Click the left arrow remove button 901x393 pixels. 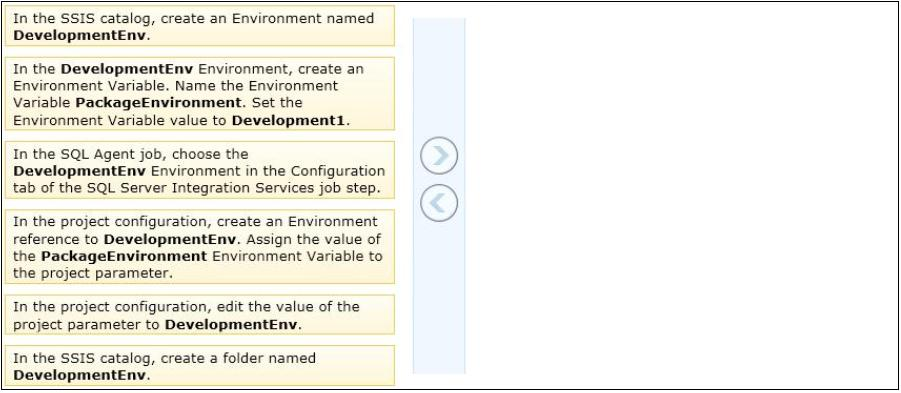tap(439, 203)
